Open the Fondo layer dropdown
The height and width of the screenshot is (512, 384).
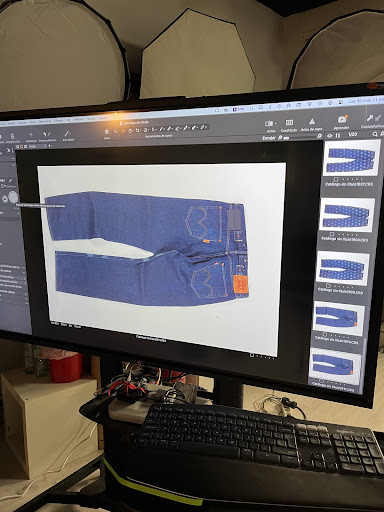tap(37, 146)
